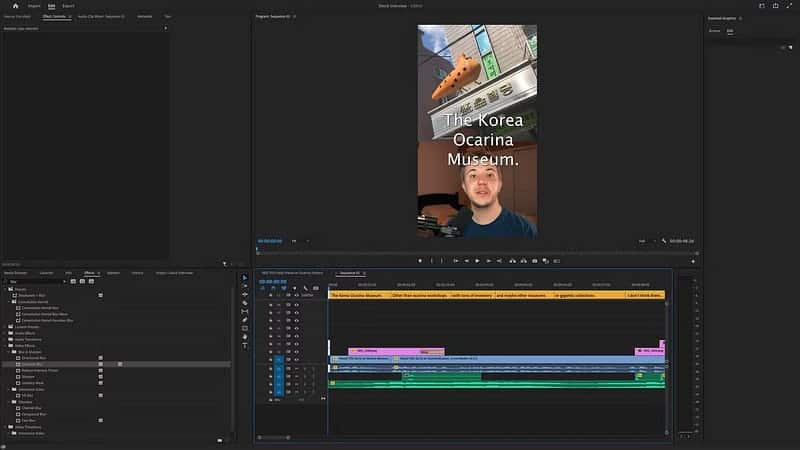This screenshot has height=450, width=800.
Task: Open the Fit zoom level dropdown
Action: (x=297, y=241)
